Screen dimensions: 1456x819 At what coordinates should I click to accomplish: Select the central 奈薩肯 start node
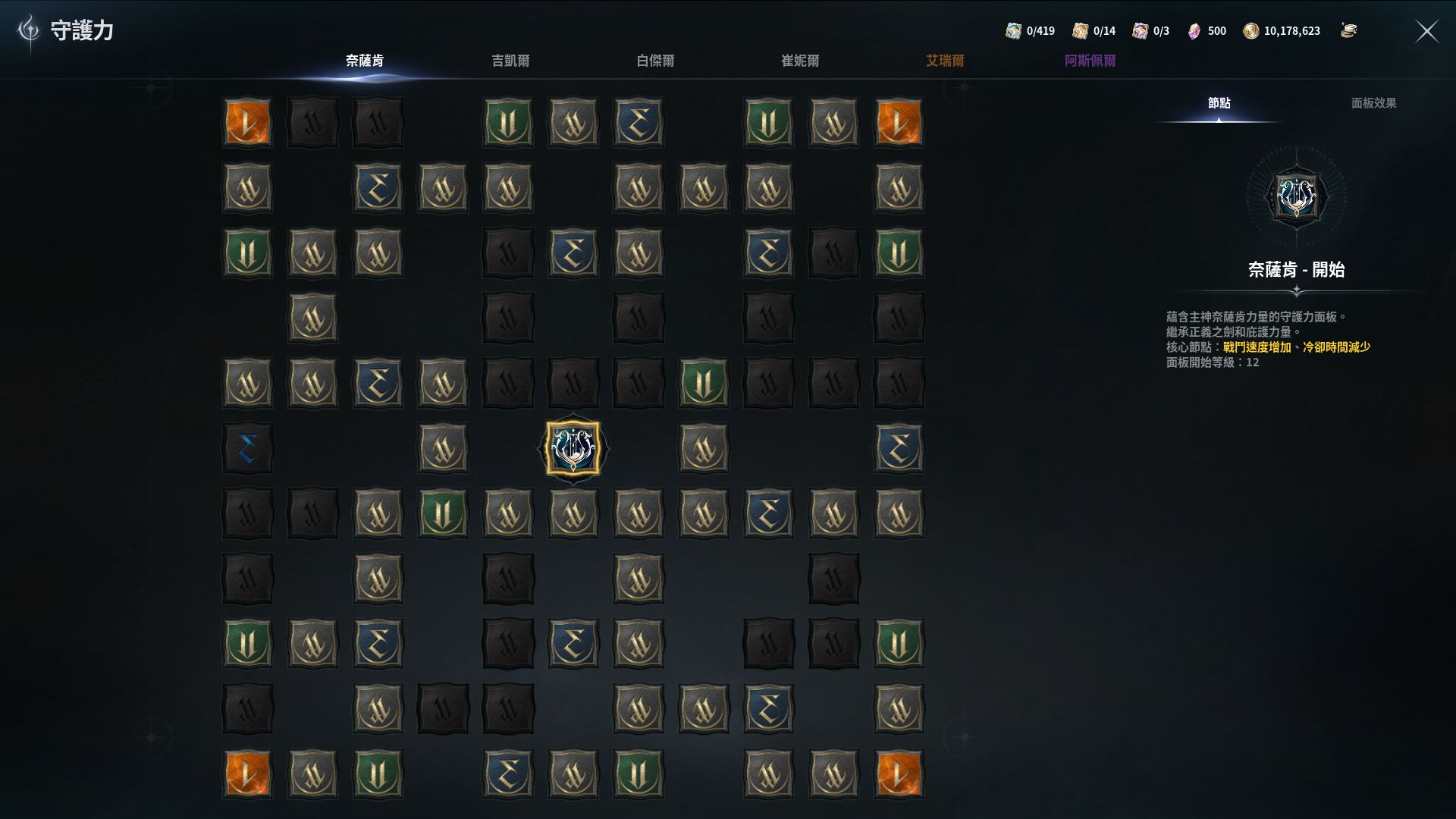pyautogui.click(x=573, y=448)
